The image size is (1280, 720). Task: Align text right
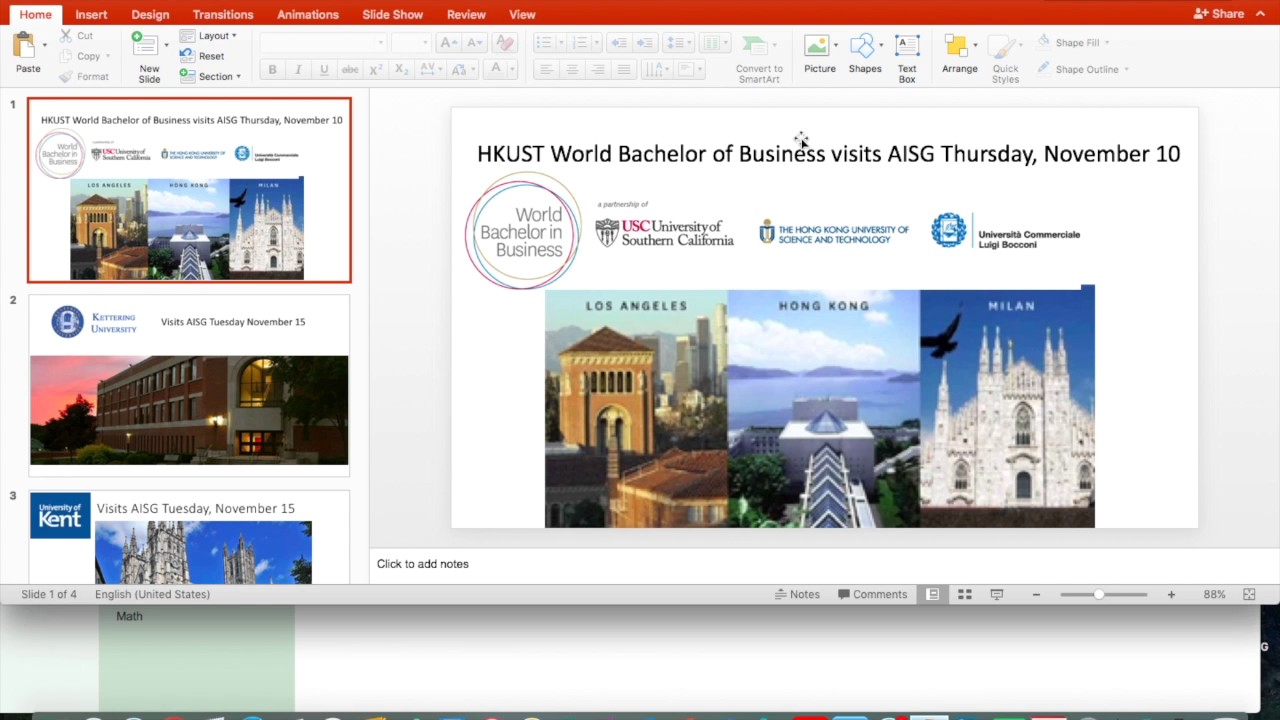(598, 70)
